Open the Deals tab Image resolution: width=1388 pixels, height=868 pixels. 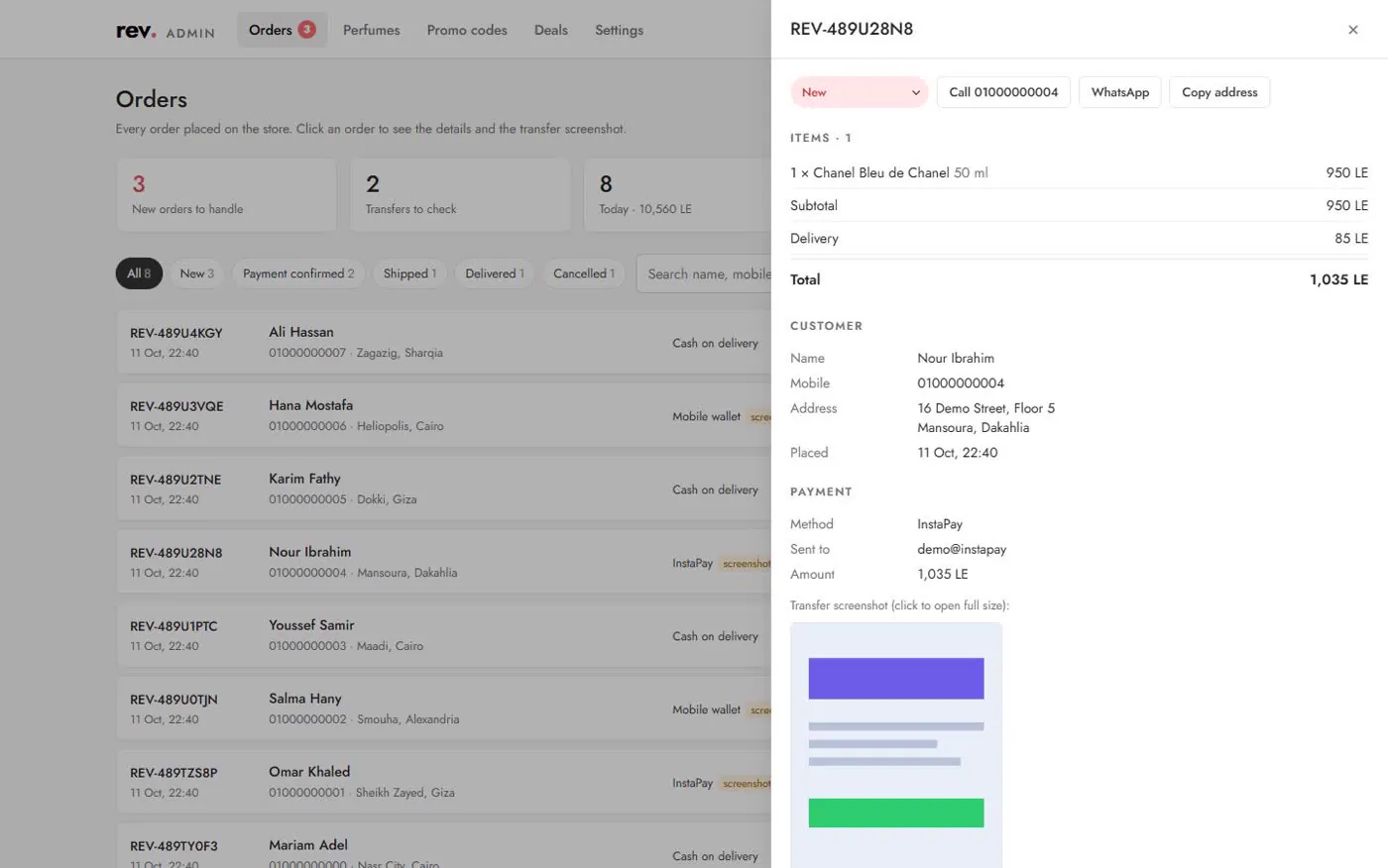(x=551, y=30)
